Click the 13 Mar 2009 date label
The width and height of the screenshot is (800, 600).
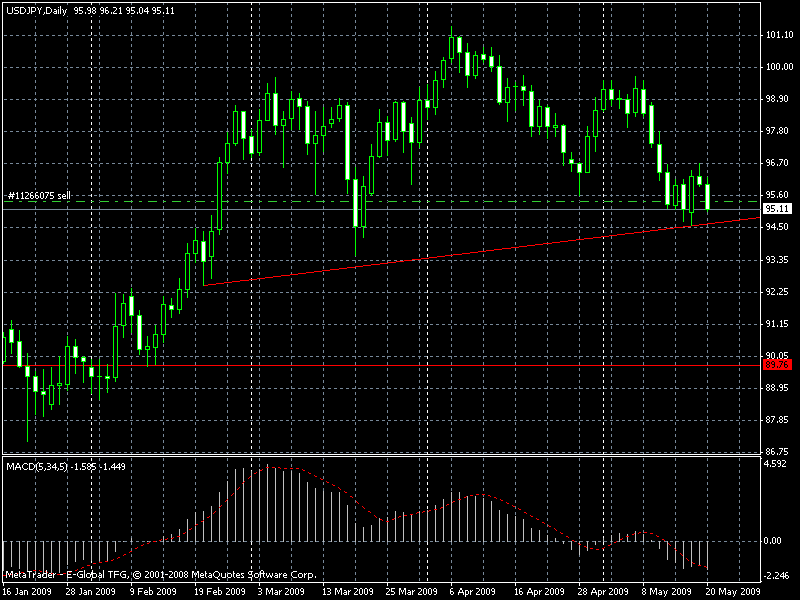347,591
